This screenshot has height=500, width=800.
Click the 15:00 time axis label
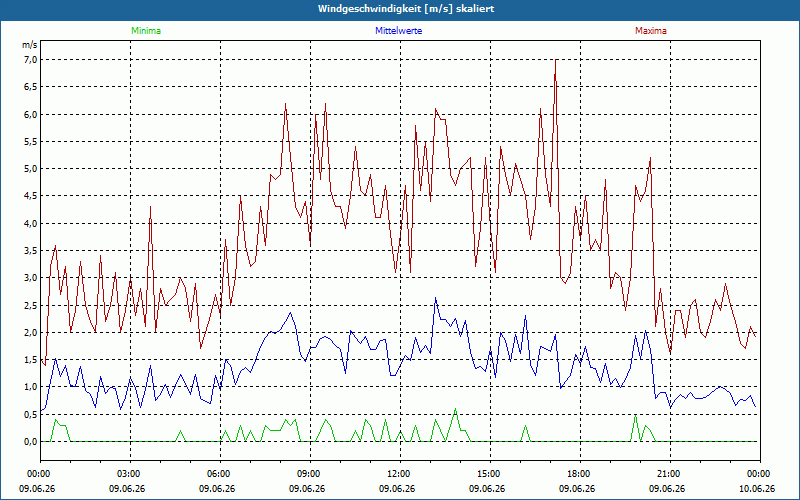(487, 474)
